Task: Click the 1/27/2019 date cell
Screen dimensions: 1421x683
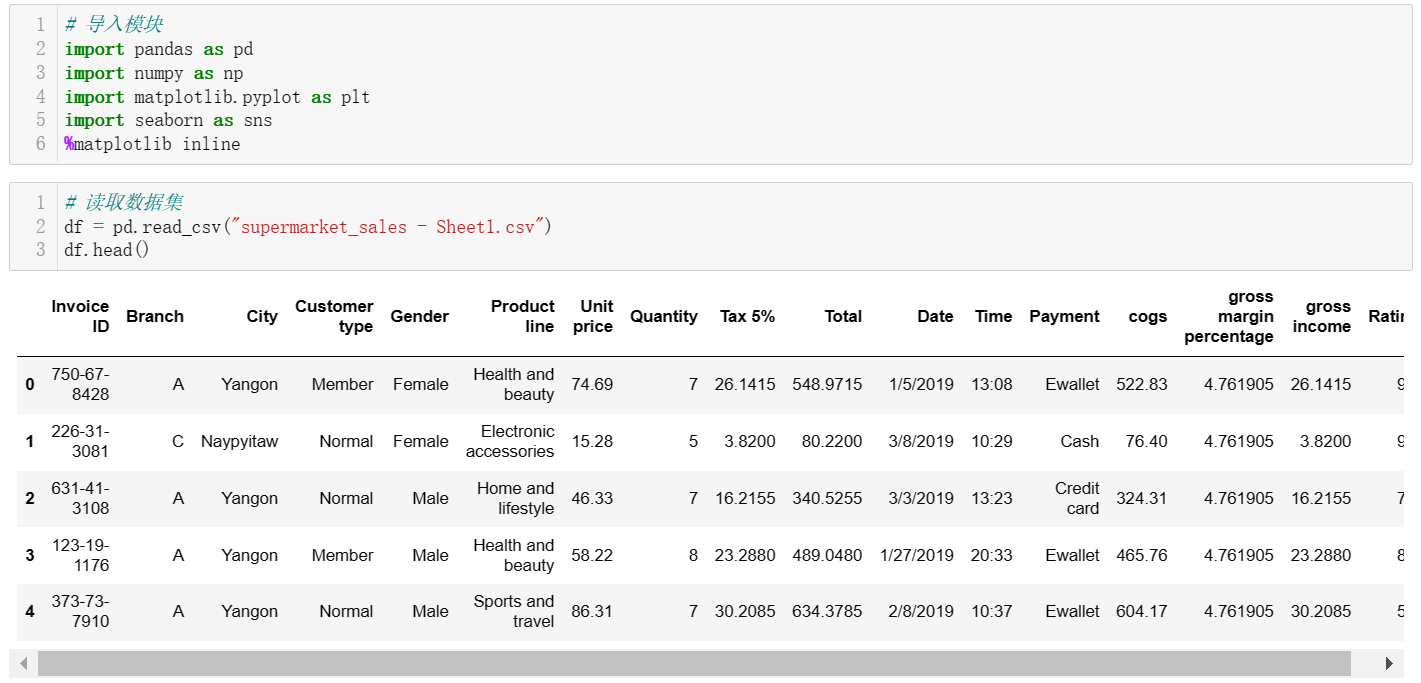Action: click(x=917, y=556)
